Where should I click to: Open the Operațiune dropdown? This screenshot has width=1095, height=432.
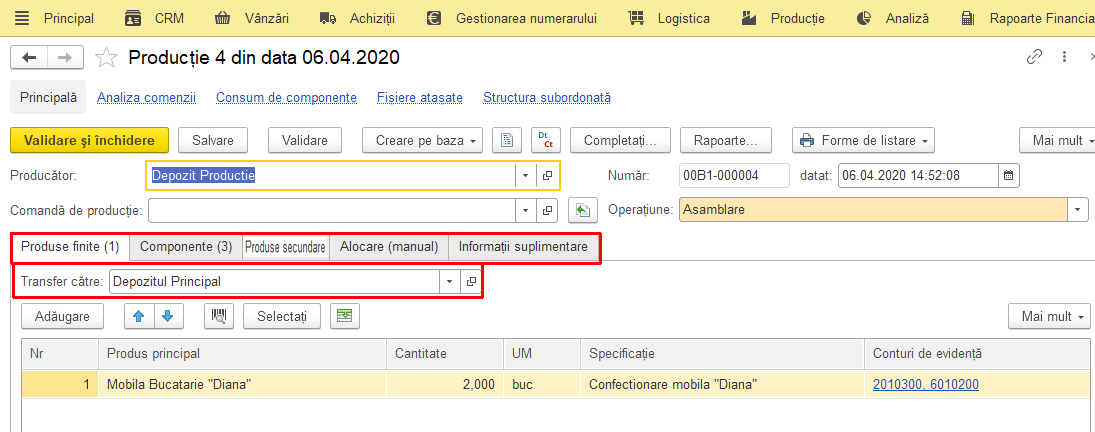pyautogui.click(x=1078, y=209)
